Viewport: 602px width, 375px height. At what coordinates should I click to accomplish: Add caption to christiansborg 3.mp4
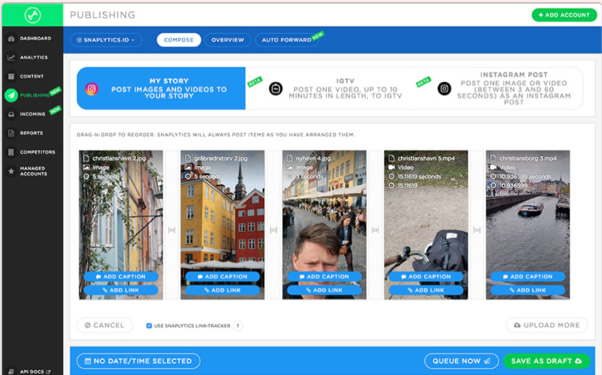528,276
